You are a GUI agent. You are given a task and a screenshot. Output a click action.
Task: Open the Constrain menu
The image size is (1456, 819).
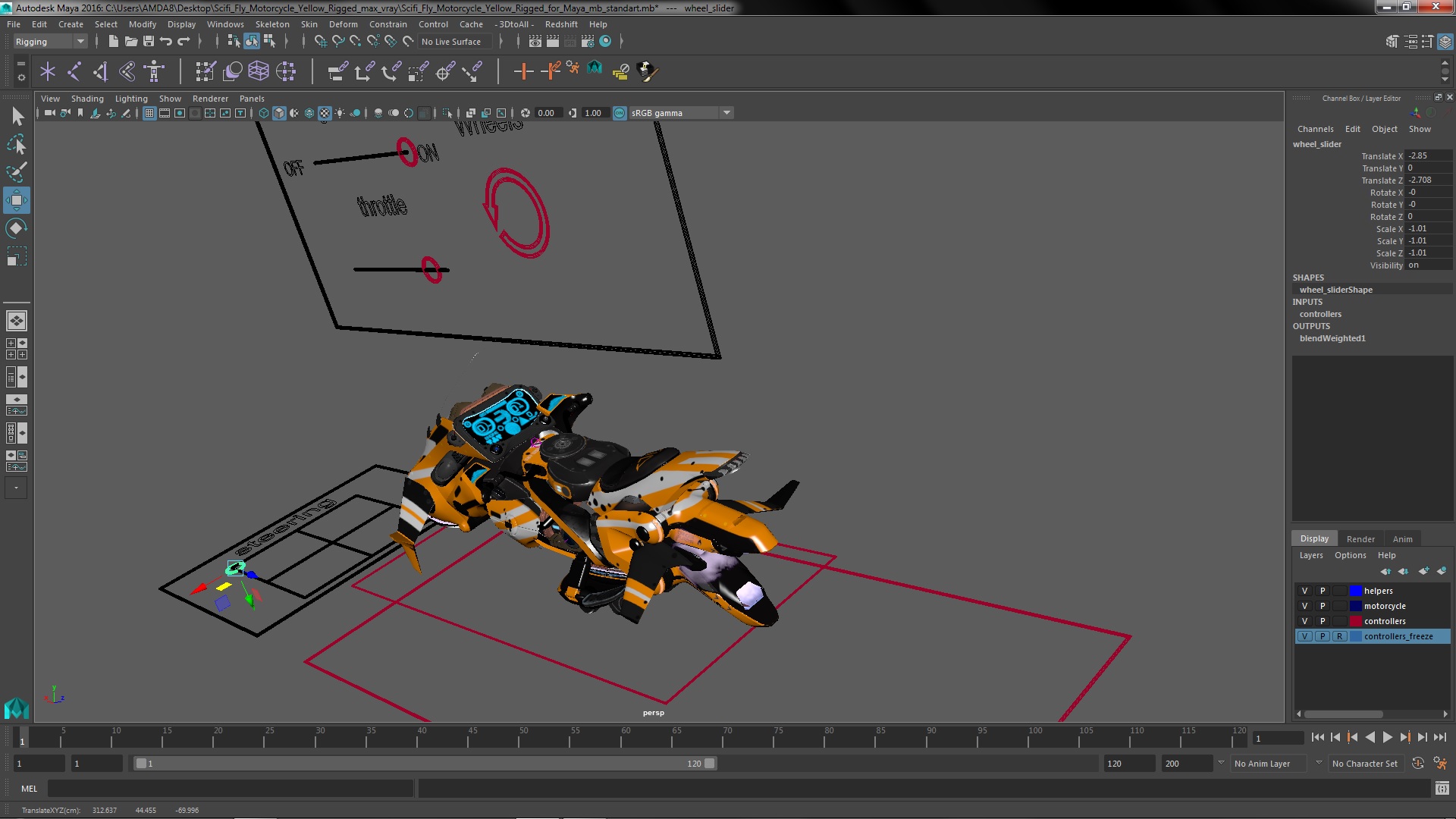click(x=388, y=24)
